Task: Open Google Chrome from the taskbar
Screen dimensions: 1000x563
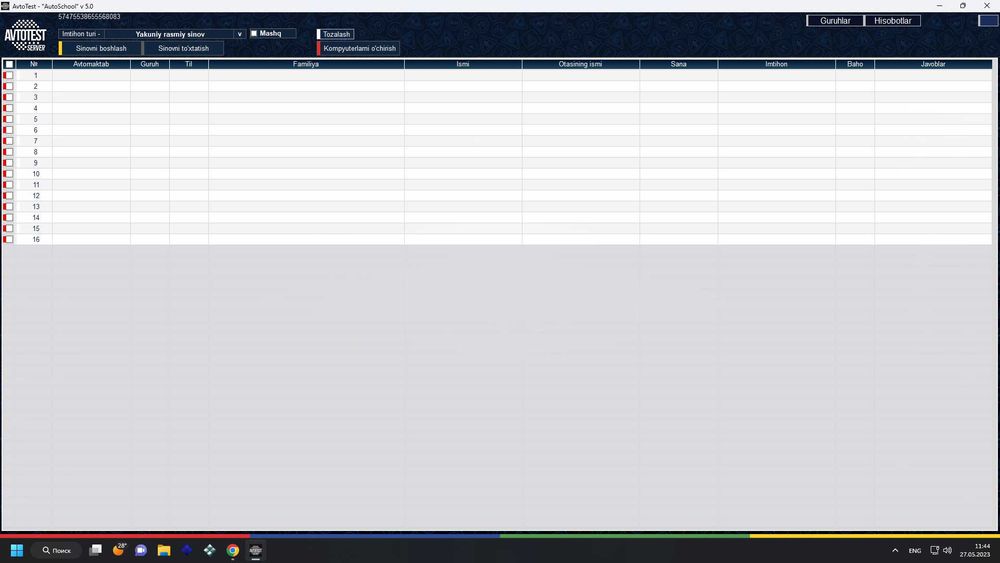Action: pyautogui.click(x=233, y=550)
